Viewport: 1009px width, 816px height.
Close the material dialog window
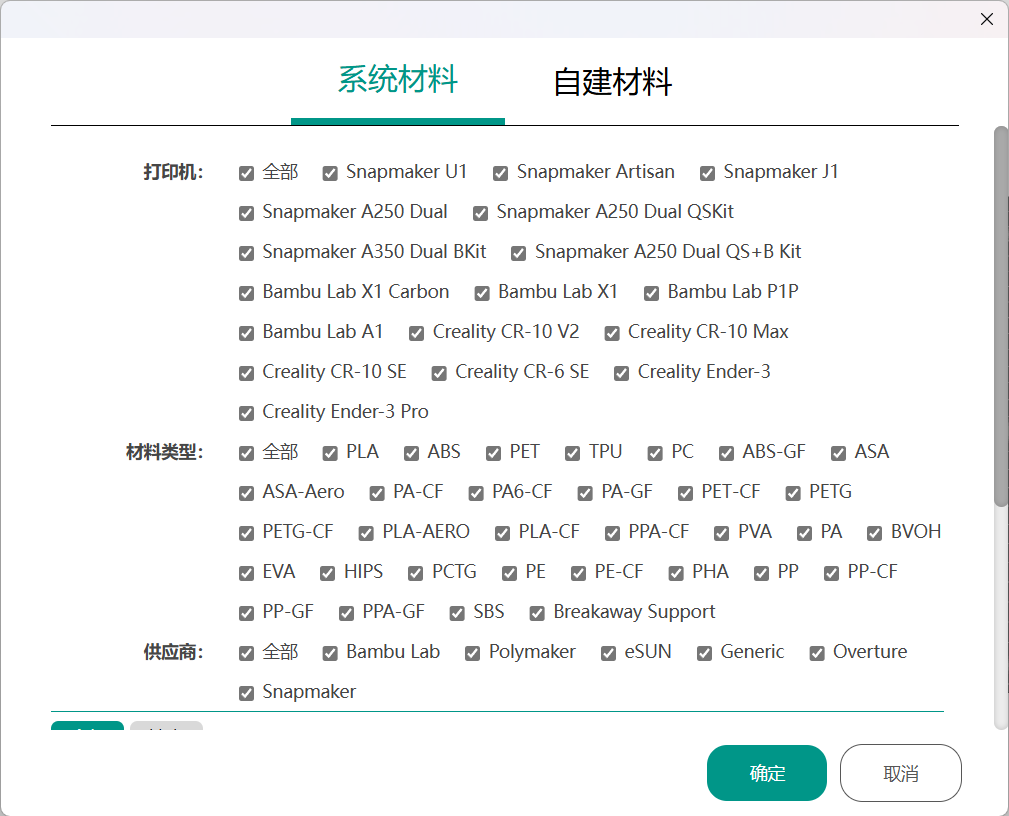coord(986,19)
